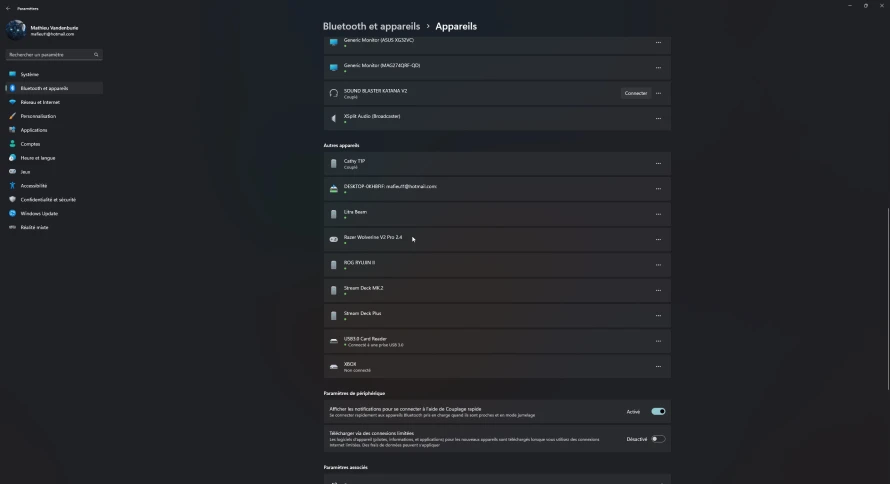Focus the Rechercher un paramètre search field
The image size is (890, 484).
(54, 54)
